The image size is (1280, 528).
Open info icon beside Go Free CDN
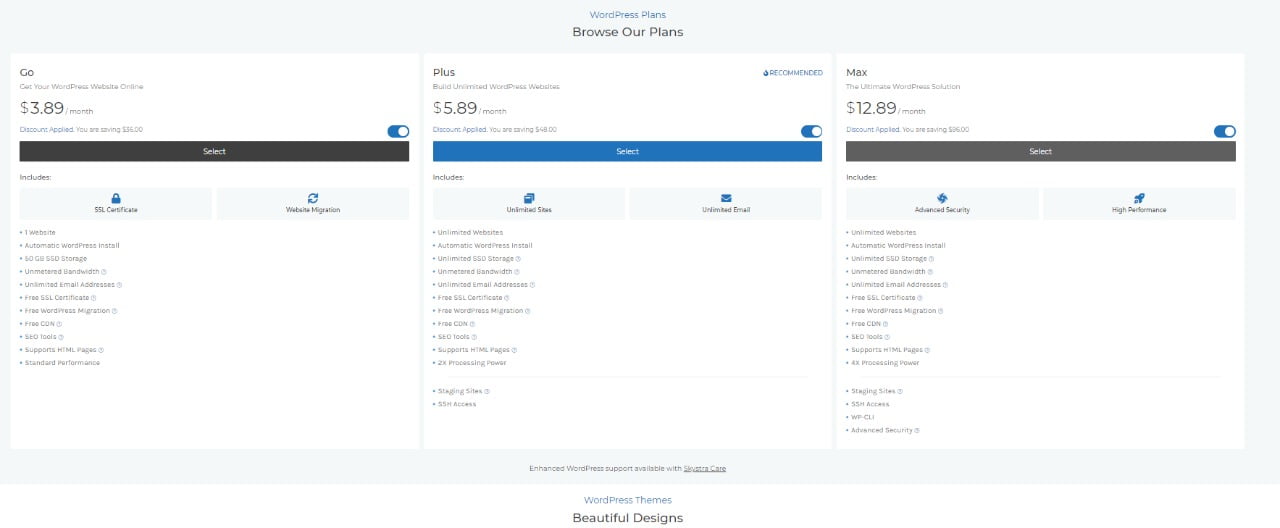click(59, 323)
